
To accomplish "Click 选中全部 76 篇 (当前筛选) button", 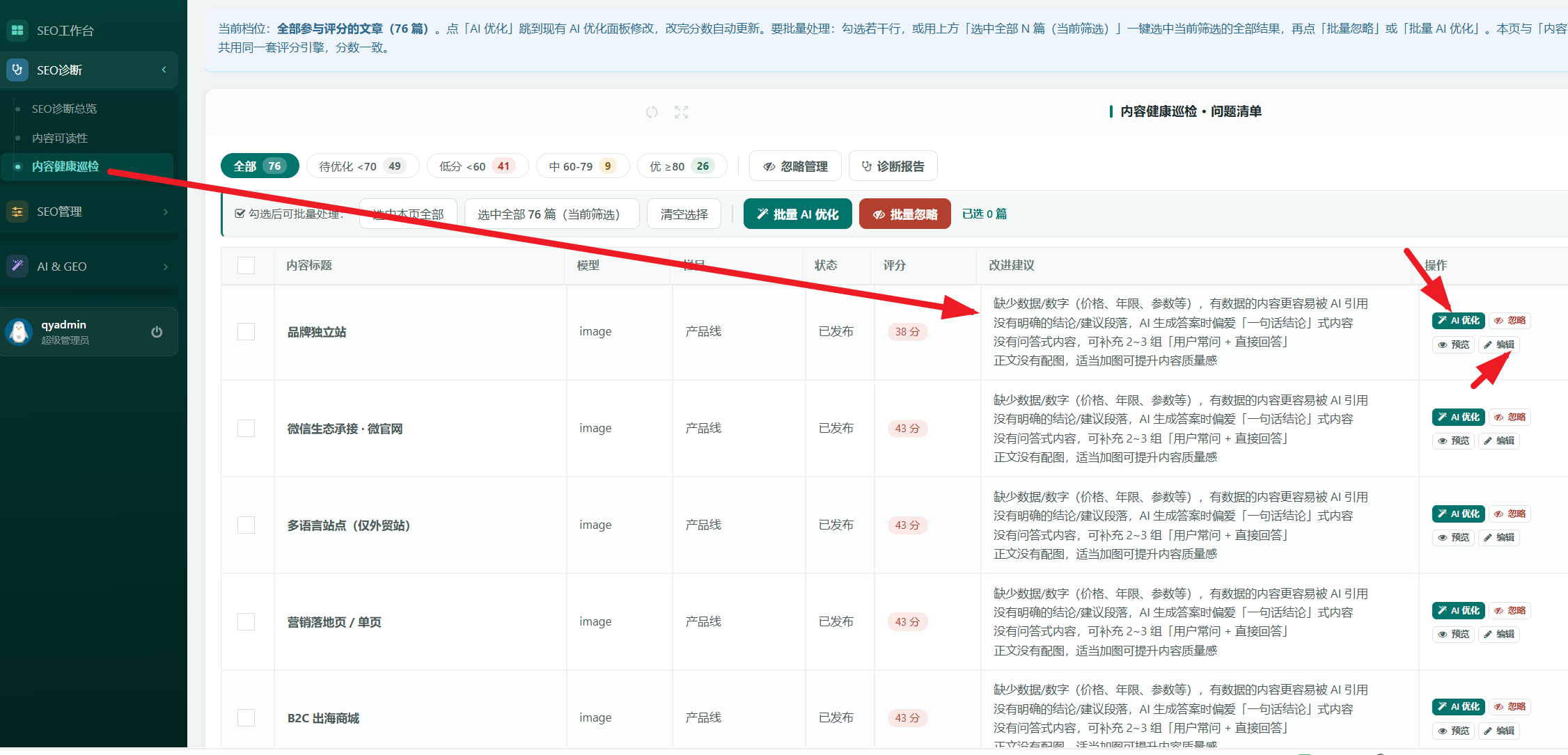I will coord(552,214).
